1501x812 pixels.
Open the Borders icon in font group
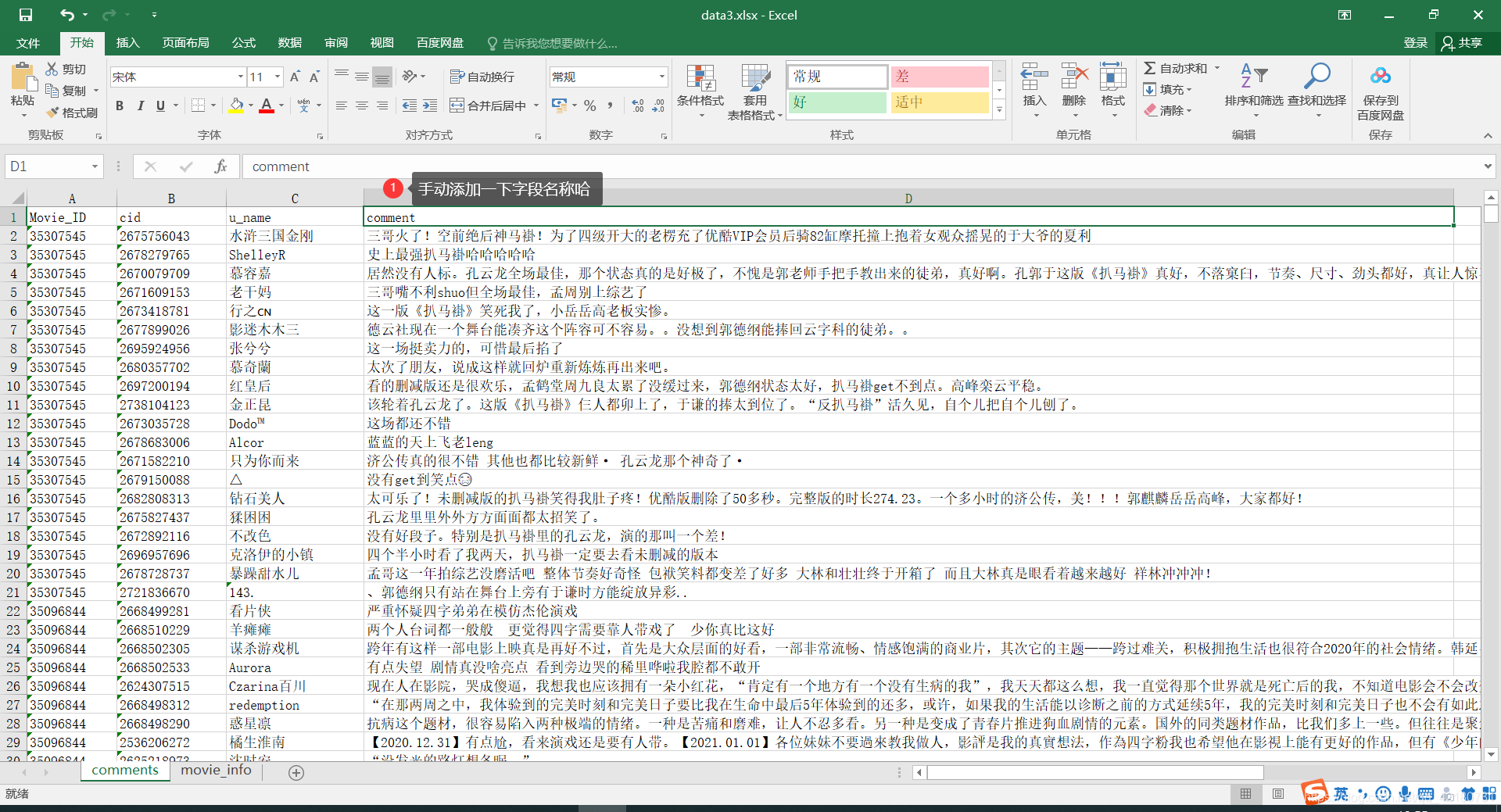[x=199, y=106]
